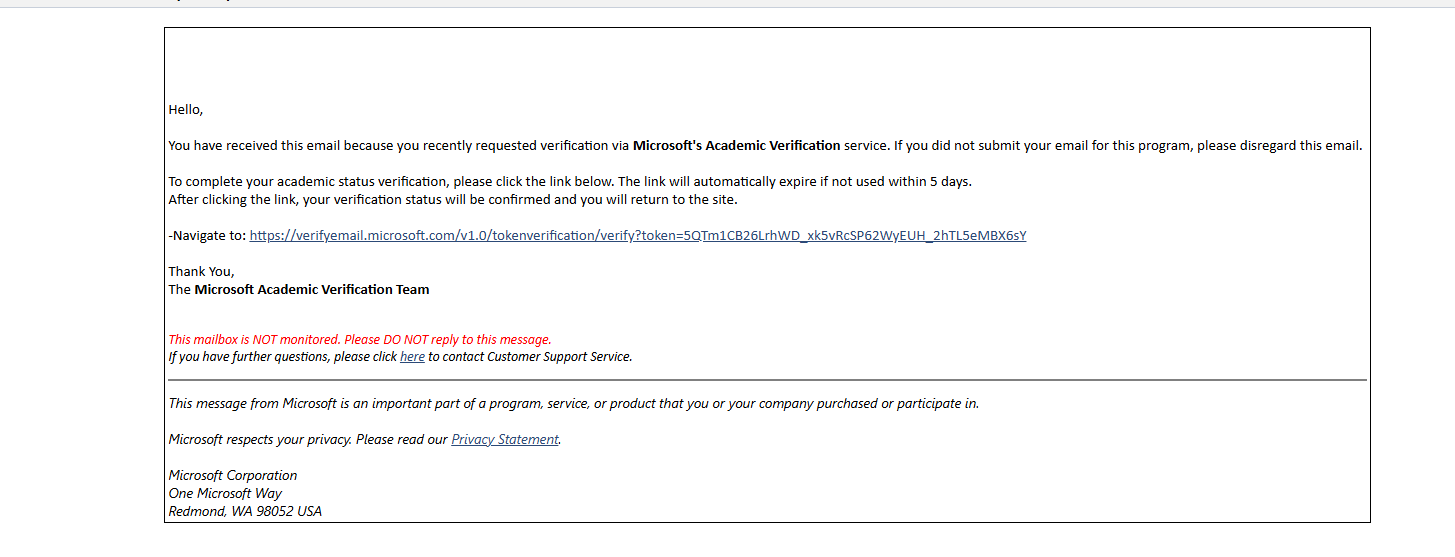
Task: Click the red 'This mailbox is NOT monitored' notice
Action: click(x=360, y=340)
